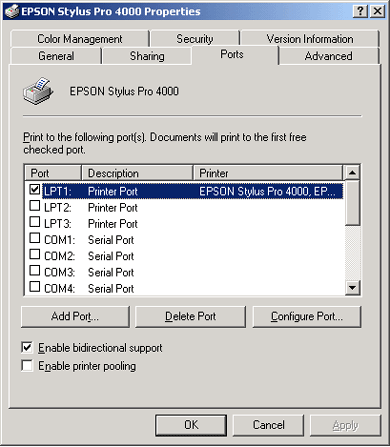Screen dimensions: 390x447
Task: Click the Delete Port button
Action: pyautogui.click(x=190, y=316)
